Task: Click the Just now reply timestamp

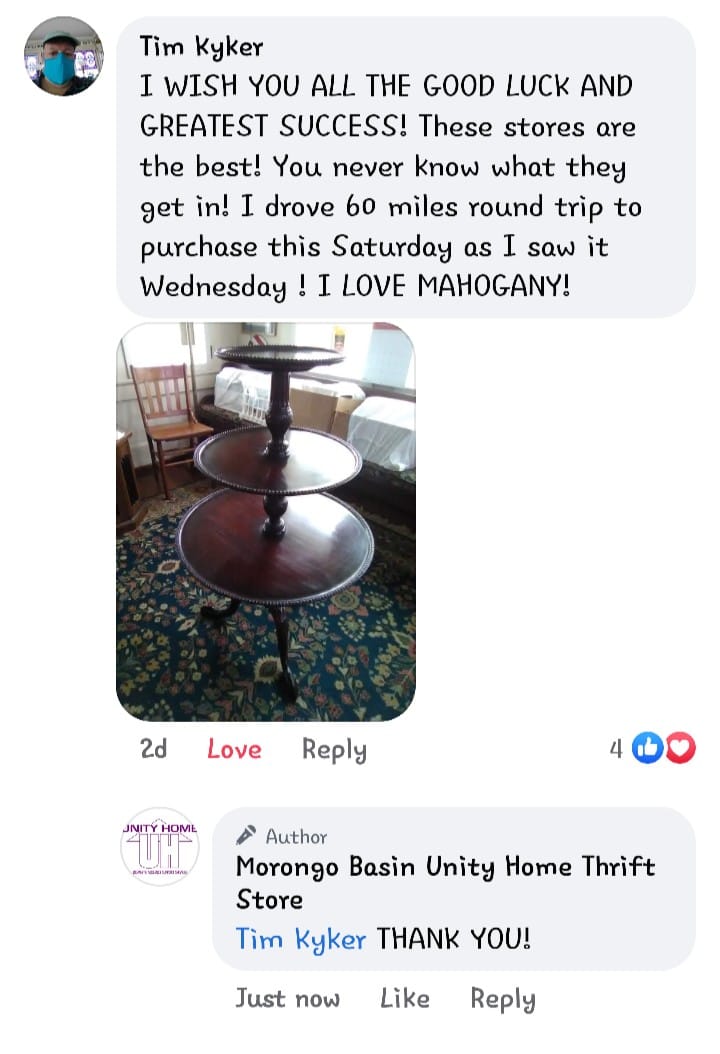Action: (288, 998)
